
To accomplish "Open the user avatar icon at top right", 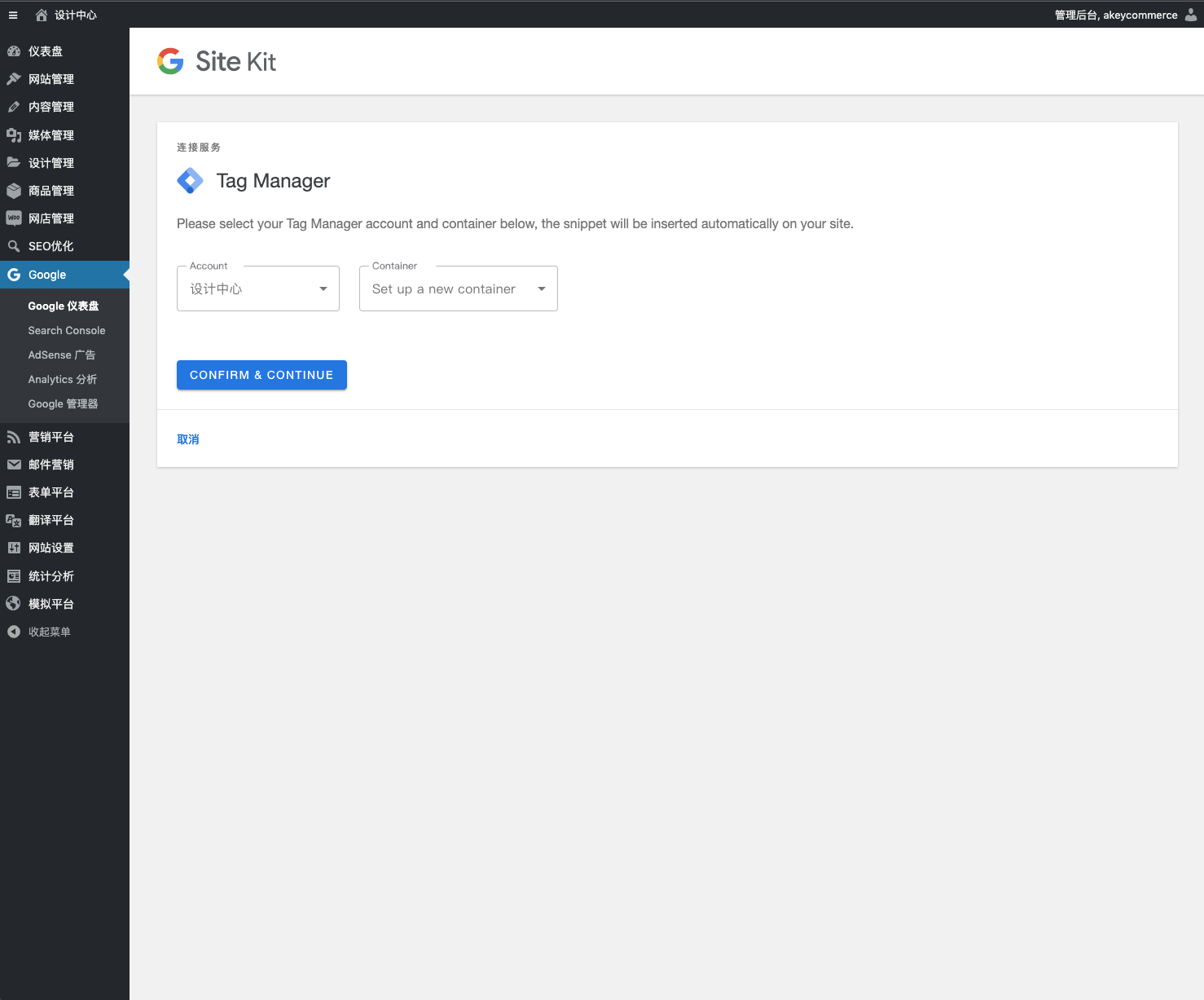I will click(1191, 15).
